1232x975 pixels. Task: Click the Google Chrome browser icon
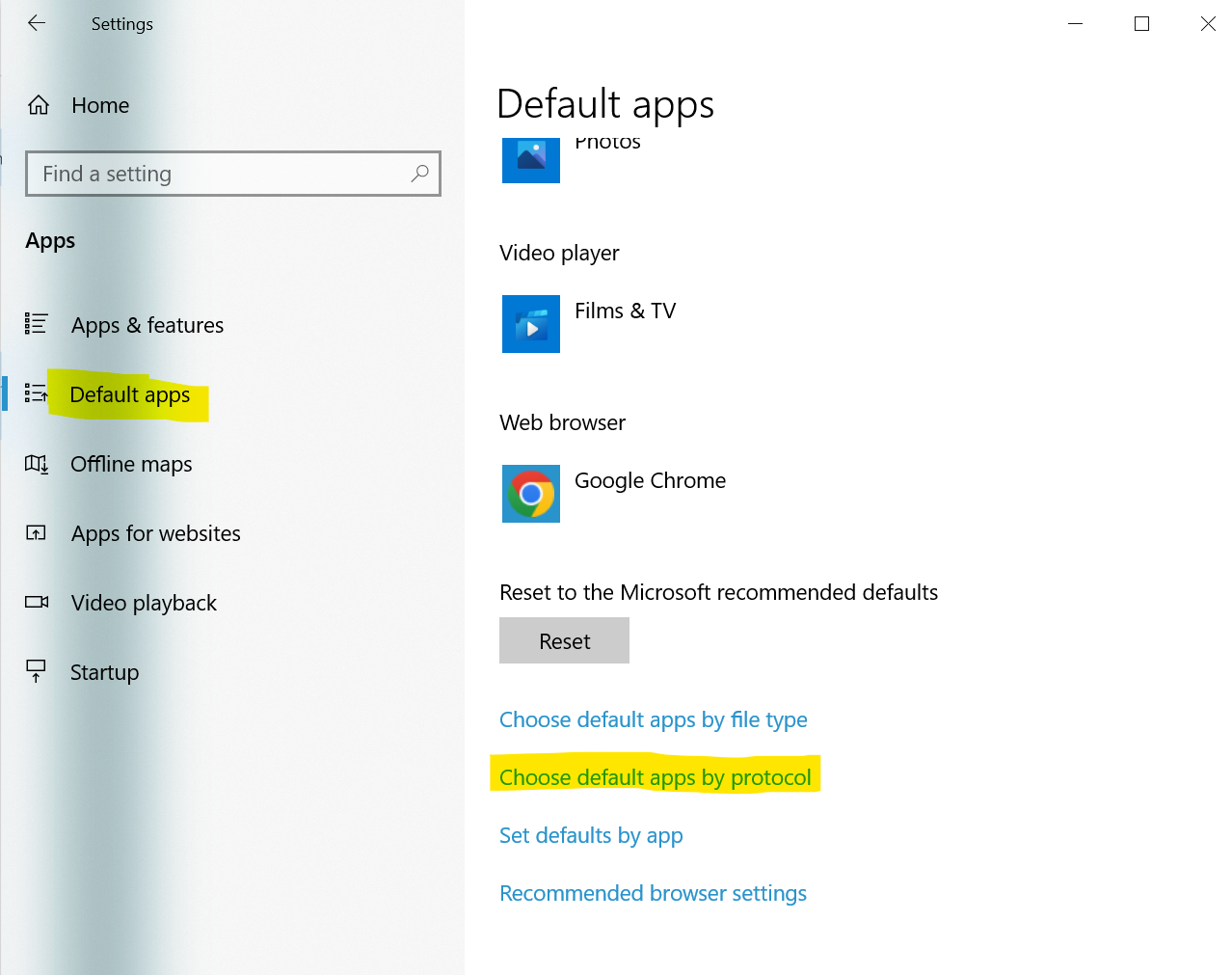pos(530,494)
